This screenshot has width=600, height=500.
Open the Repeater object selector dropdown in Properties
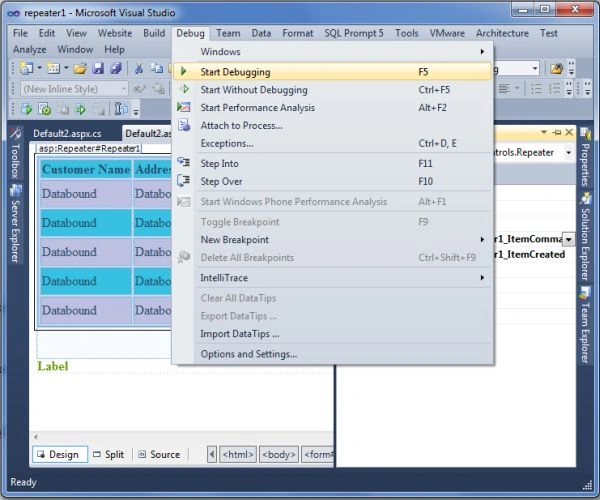point(569,153)
